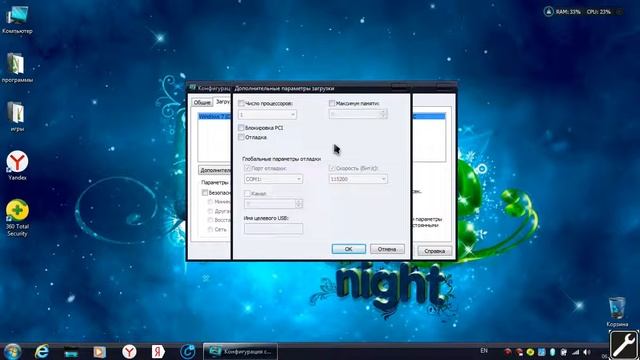Click the blue circular arrow taskbar icon
The height and width of the screenshot is (360, 640).
point(187,351)
